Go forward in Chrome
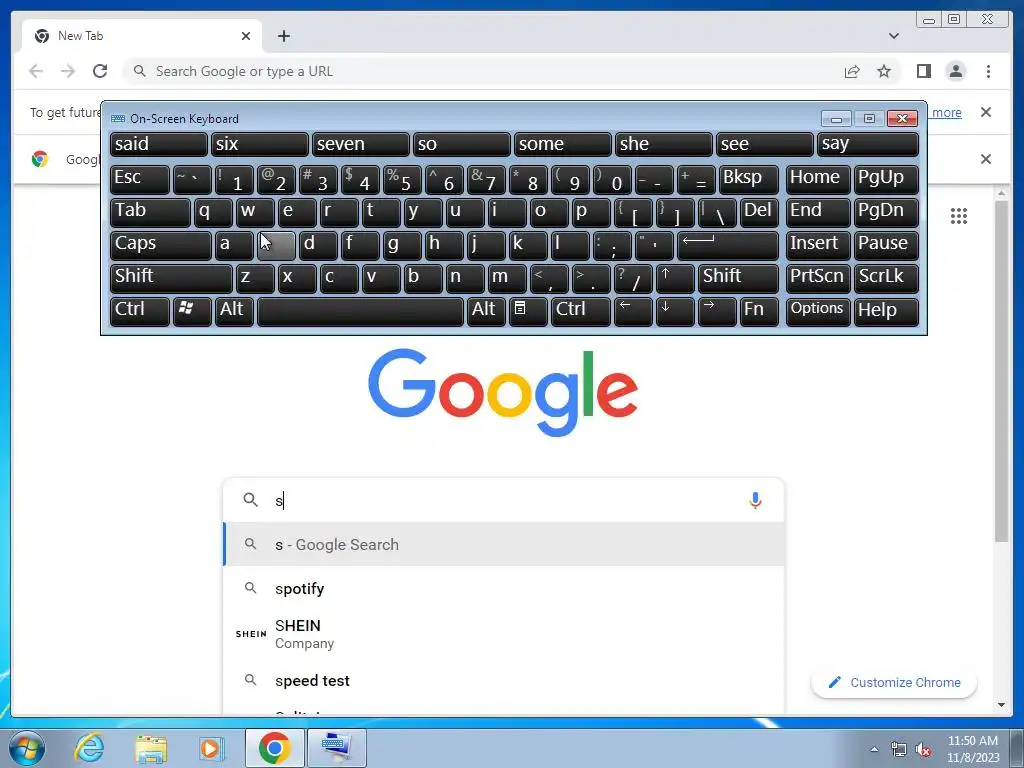This screenshot has height=768, width=1024. 68,71
